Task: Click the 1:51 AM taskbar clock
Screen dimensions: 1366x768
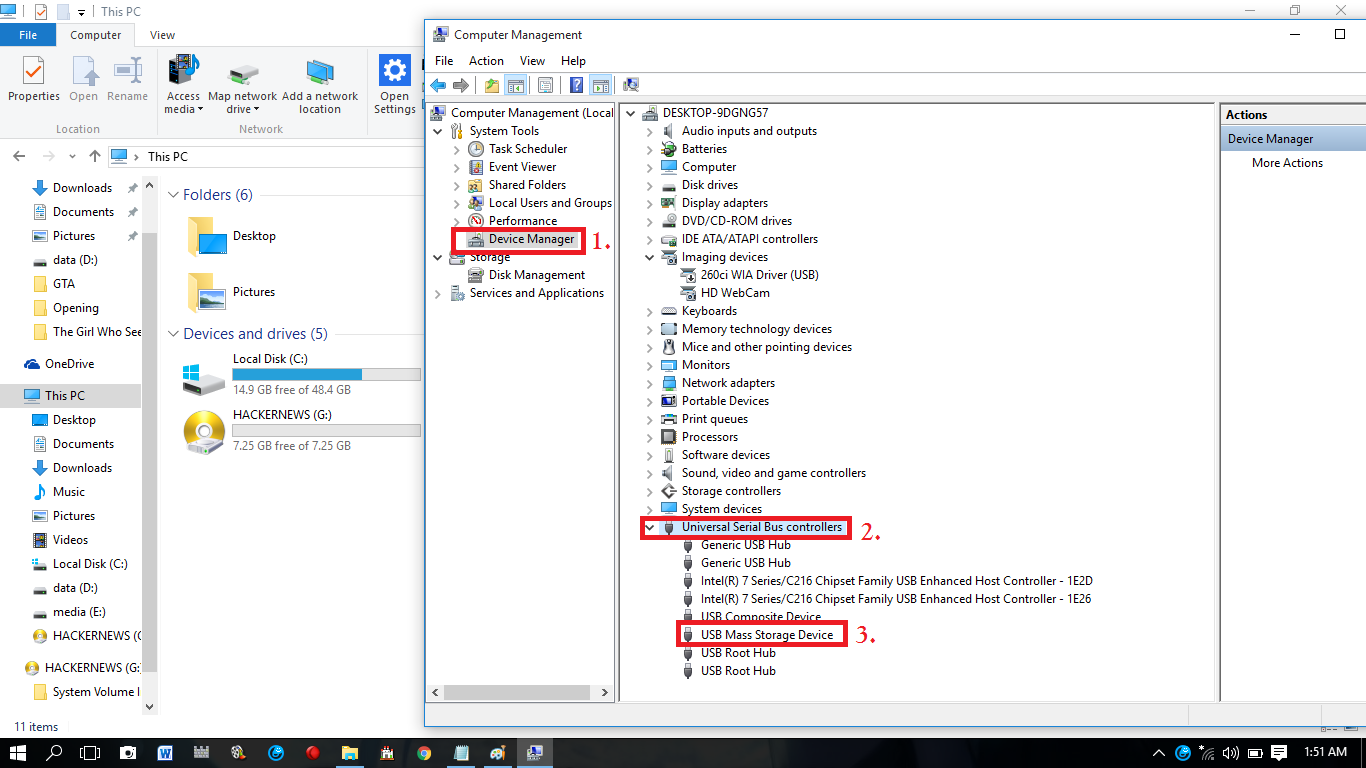Action: 1325,752
